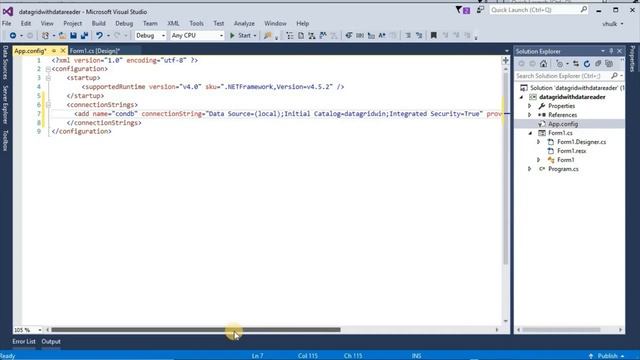Close the App.config tab
Screen dimensions: 640x360
tap(63, 51)
